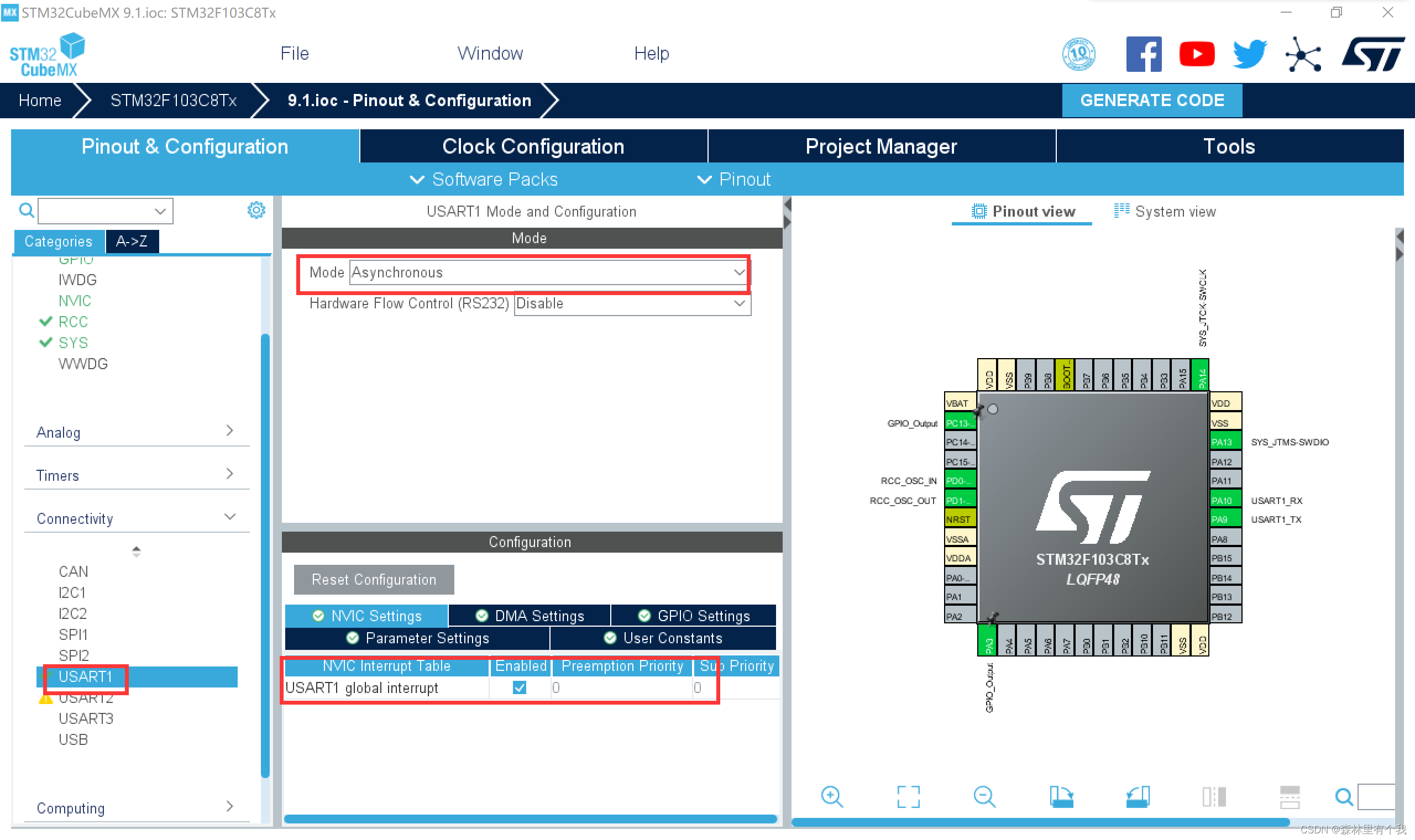Switch to System view

[x=1165, y=212]
